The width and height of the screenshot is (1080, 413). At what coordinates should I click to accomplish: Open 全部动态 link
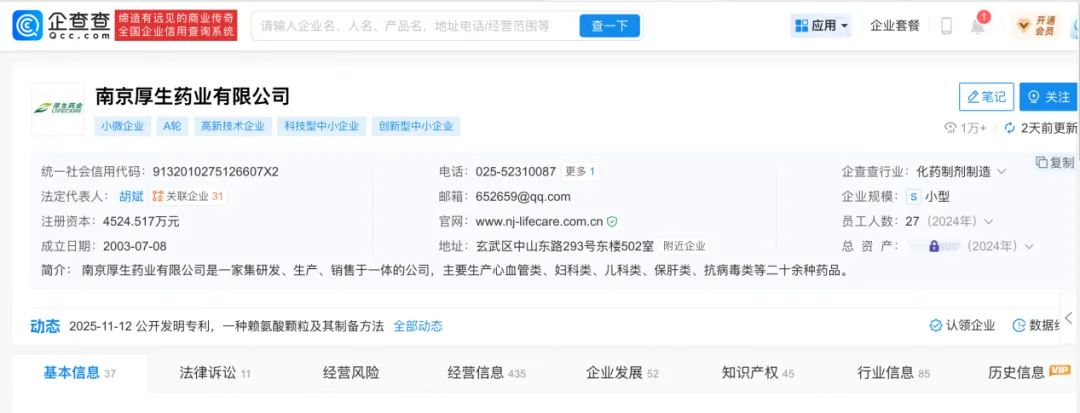[x=417, y=326]
